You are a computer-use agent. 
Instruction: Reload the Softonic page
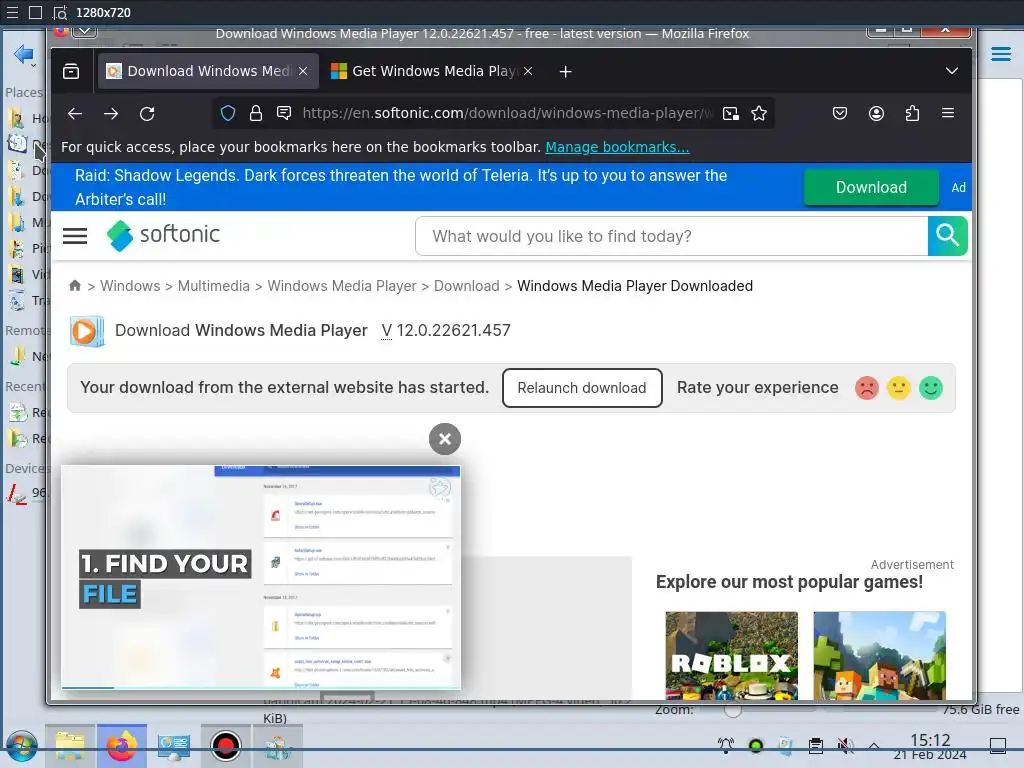tap(147, 114)
